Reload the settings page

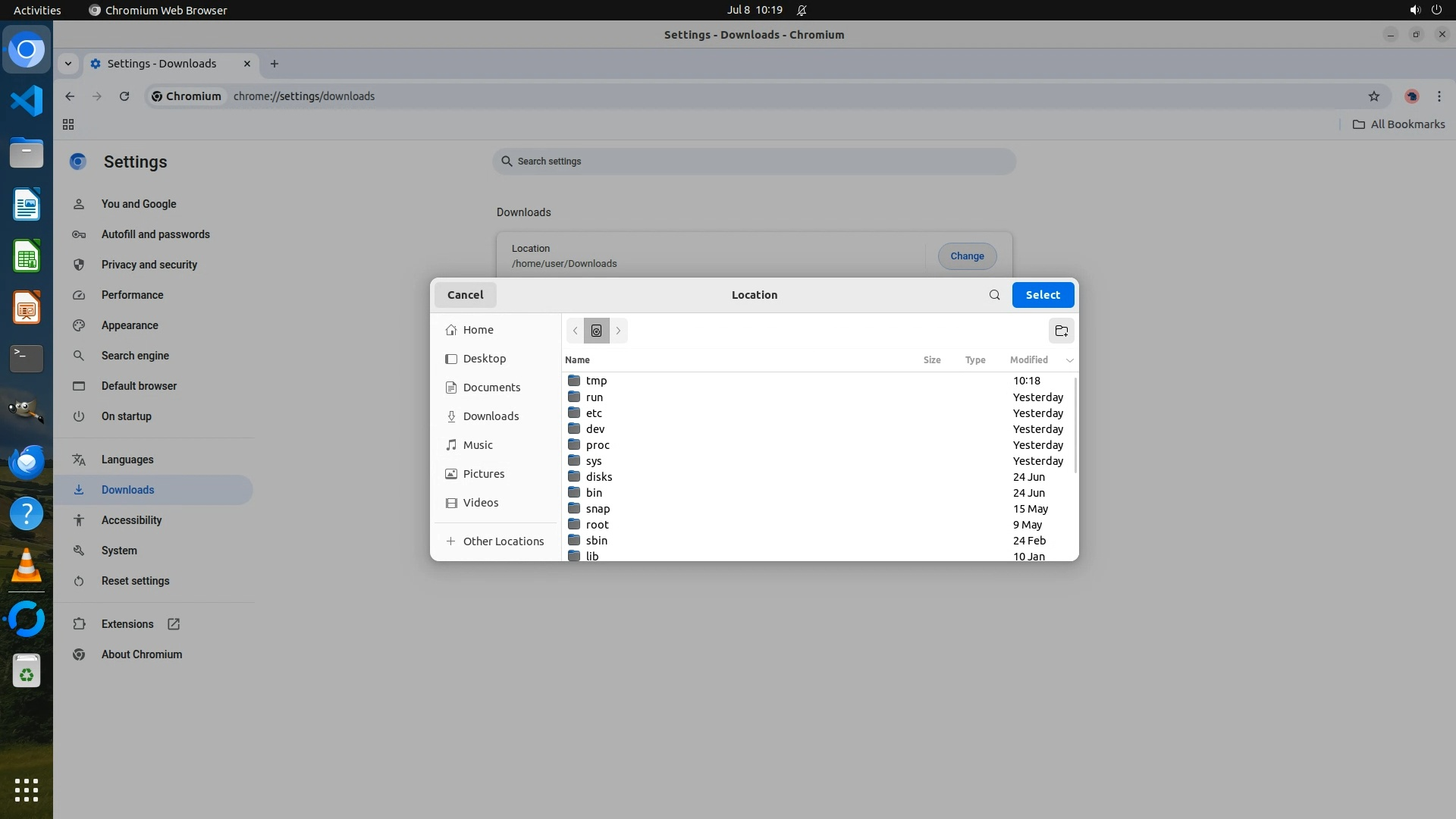(124, 96)
